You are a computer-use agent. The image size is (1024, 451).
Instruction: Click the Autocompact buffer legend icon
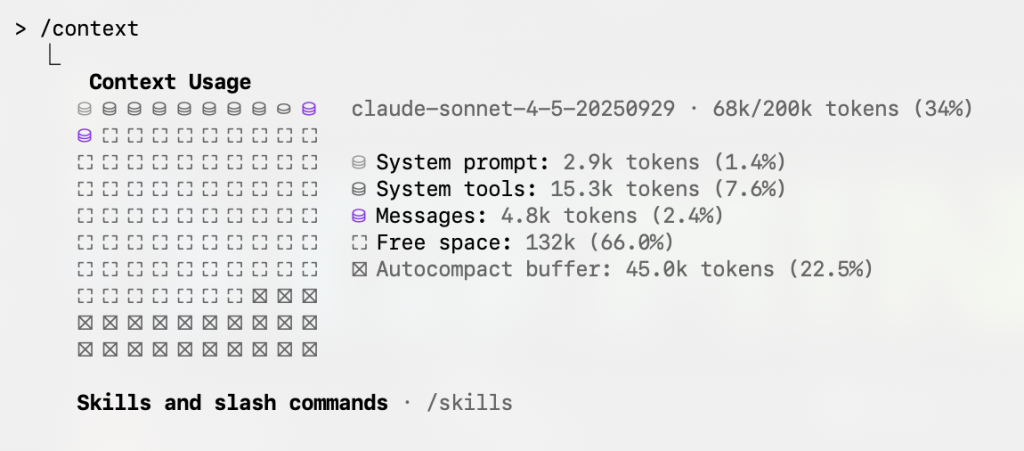click(x=360, y=270)
